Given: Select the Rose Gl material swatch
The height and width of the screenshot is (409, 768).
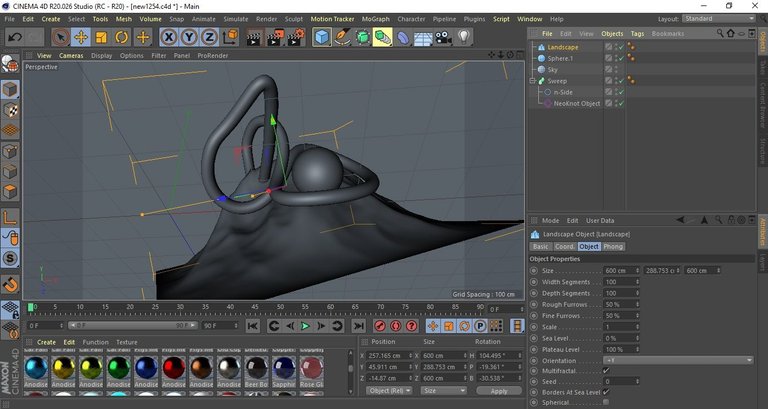Looking at the screenshot, I should click(312, 368).
